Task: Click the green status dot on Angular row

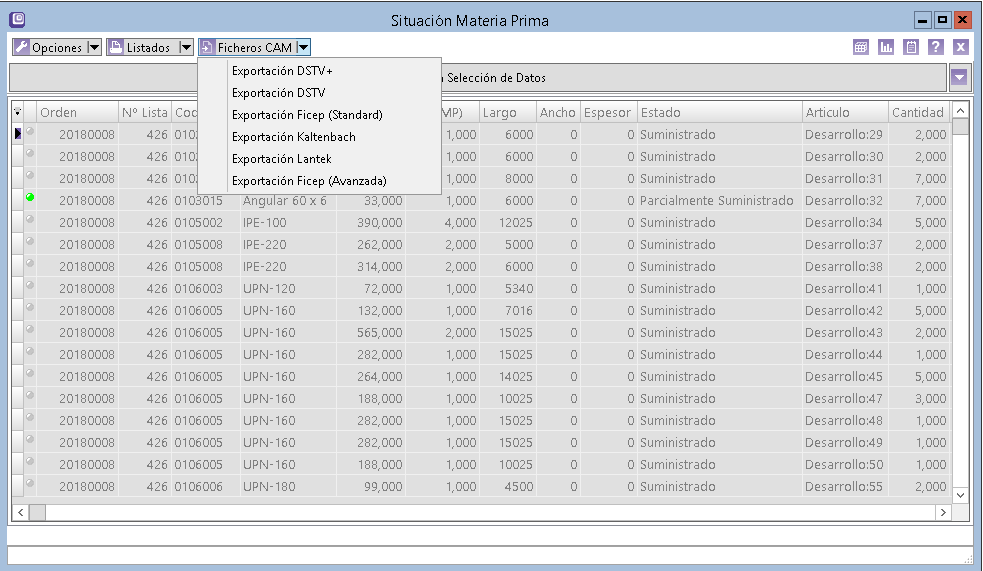Action: [x=30, y=200]
